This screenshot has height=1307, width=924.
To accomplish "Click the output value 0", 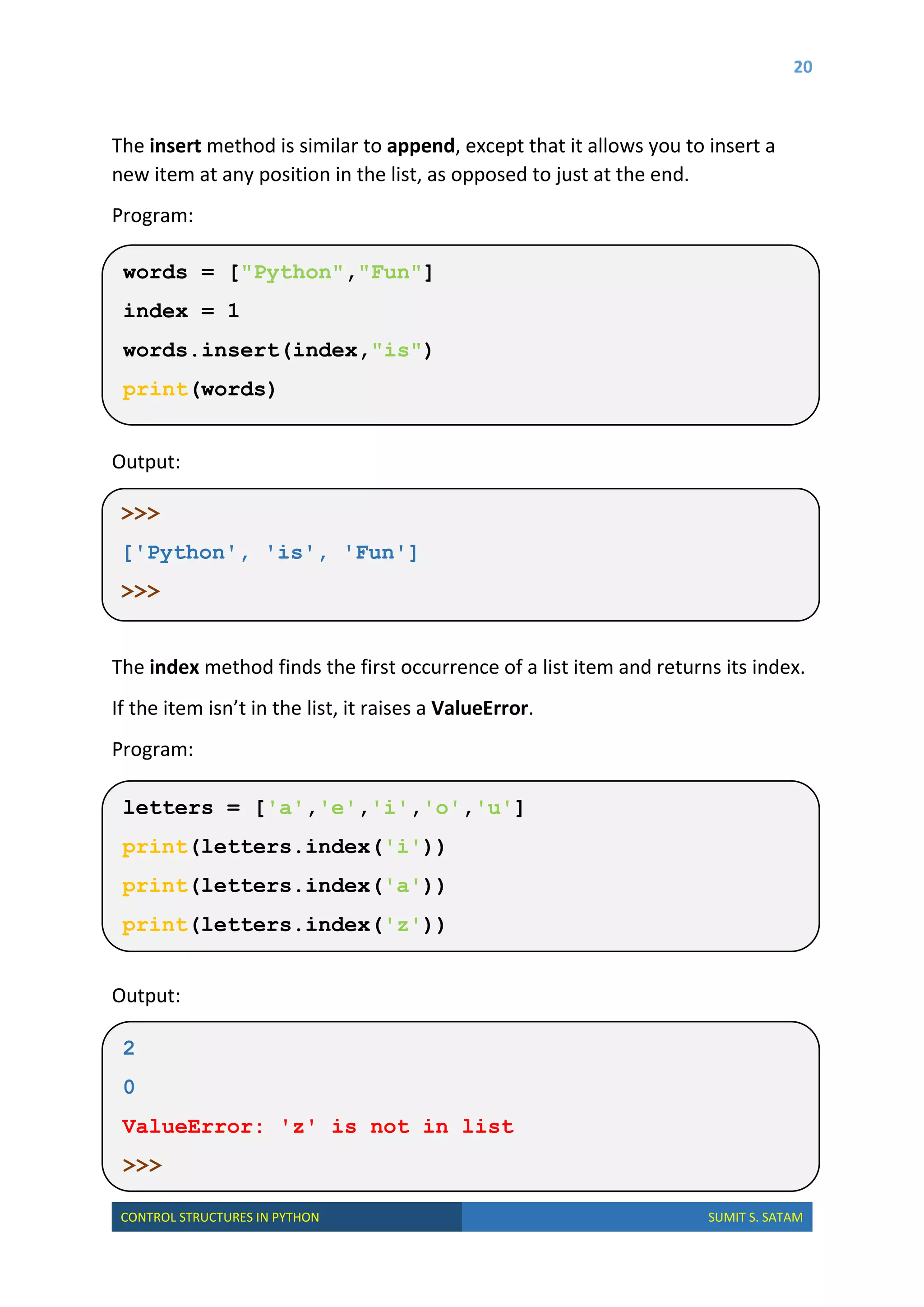I will tap(129, 1088).
